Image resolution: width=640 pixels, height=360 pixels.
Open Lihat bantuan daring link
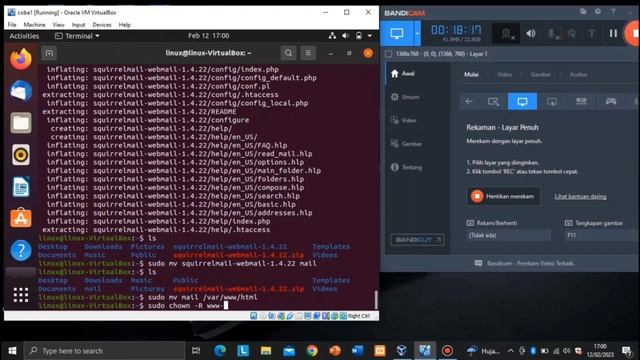pyautogui.click(x=580, y=197)
